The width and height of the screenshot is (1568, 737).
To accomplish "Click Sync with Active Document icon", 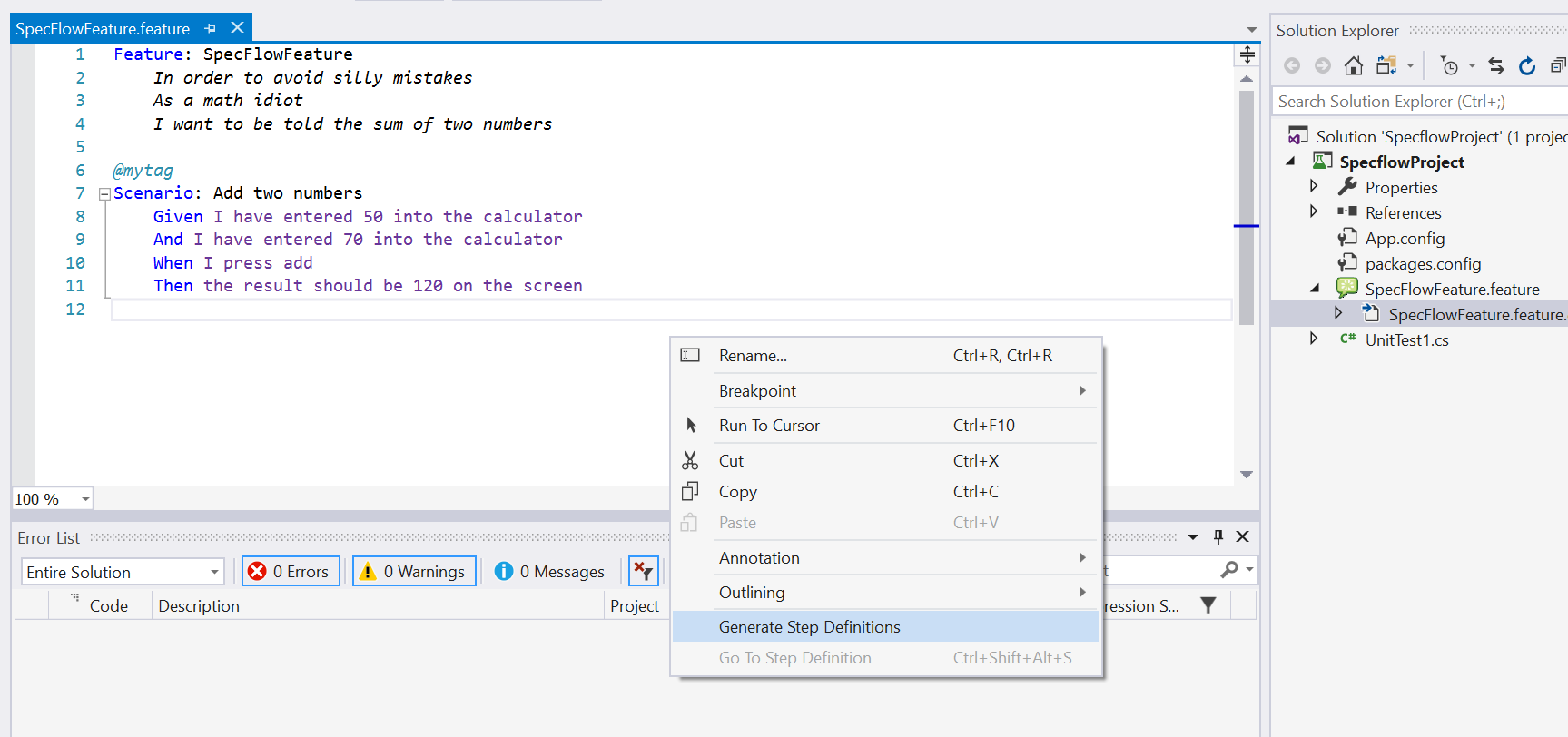I will (x=1496, y=65).
